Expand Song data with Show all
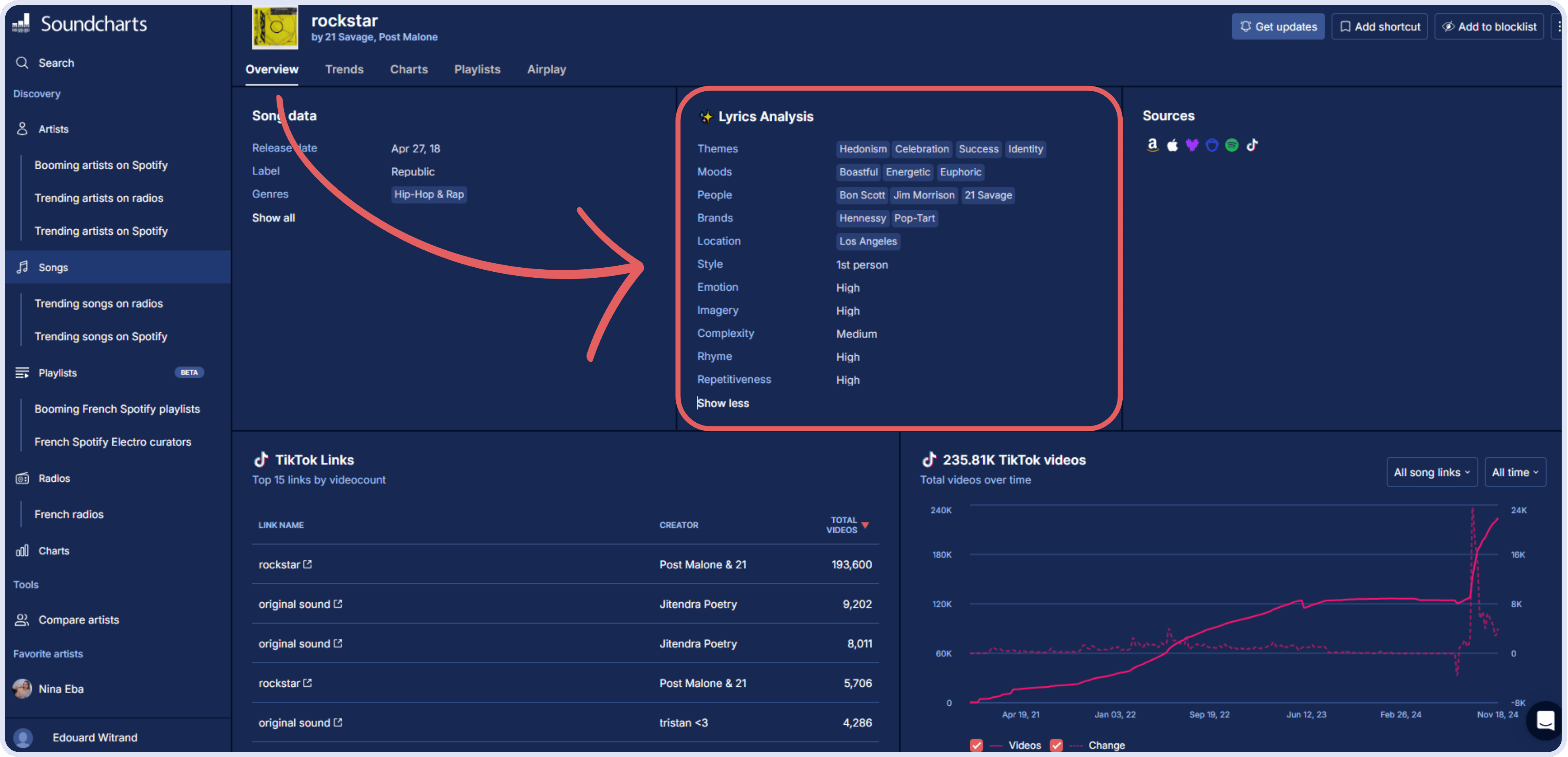The width and height of the screenshot is (1568, 757). [x=273, y=217]
